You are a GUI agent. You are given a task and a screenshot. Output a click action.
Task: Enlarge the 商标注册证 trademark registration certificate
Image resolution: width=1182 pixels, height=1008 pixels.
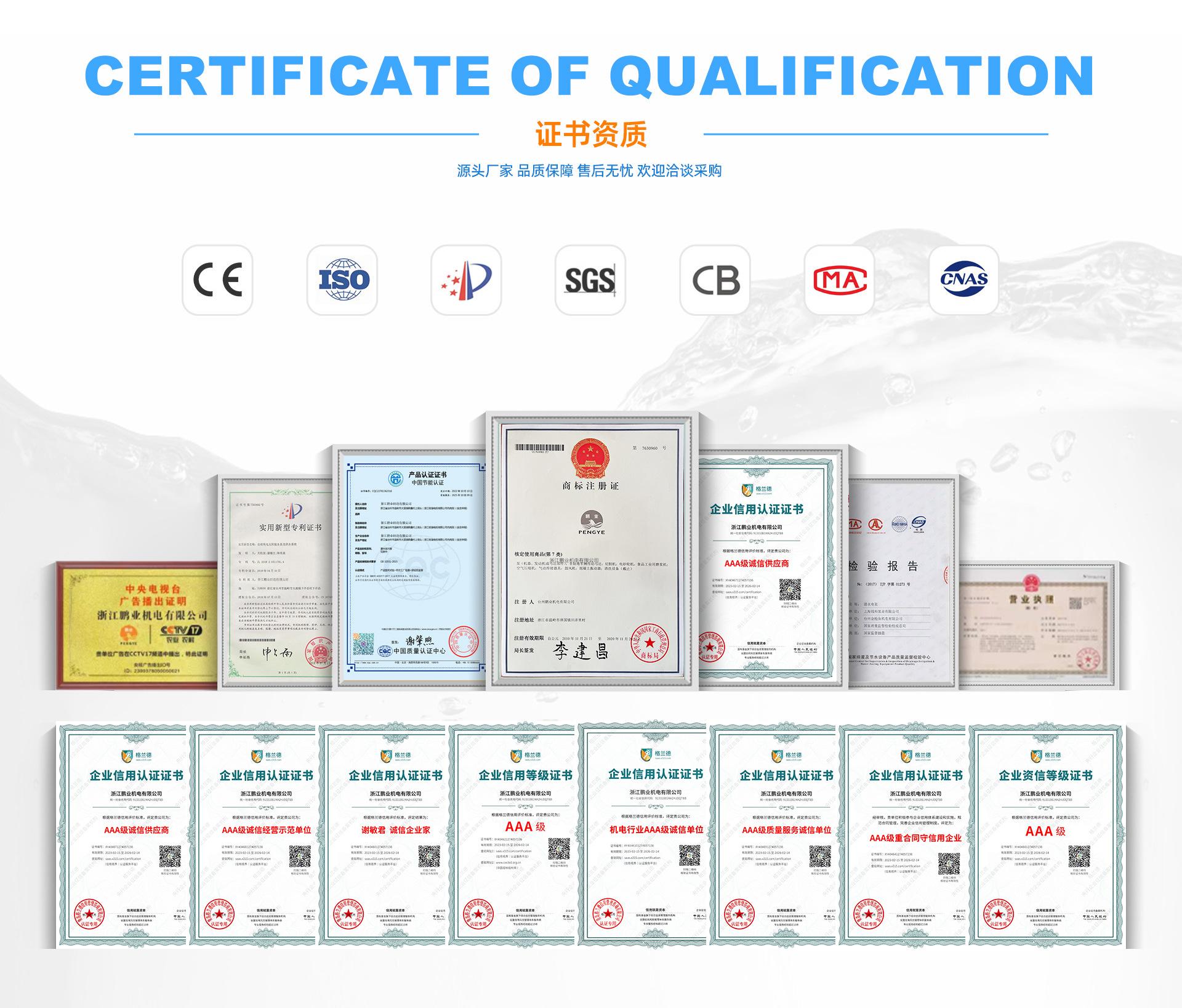point(592,550)
